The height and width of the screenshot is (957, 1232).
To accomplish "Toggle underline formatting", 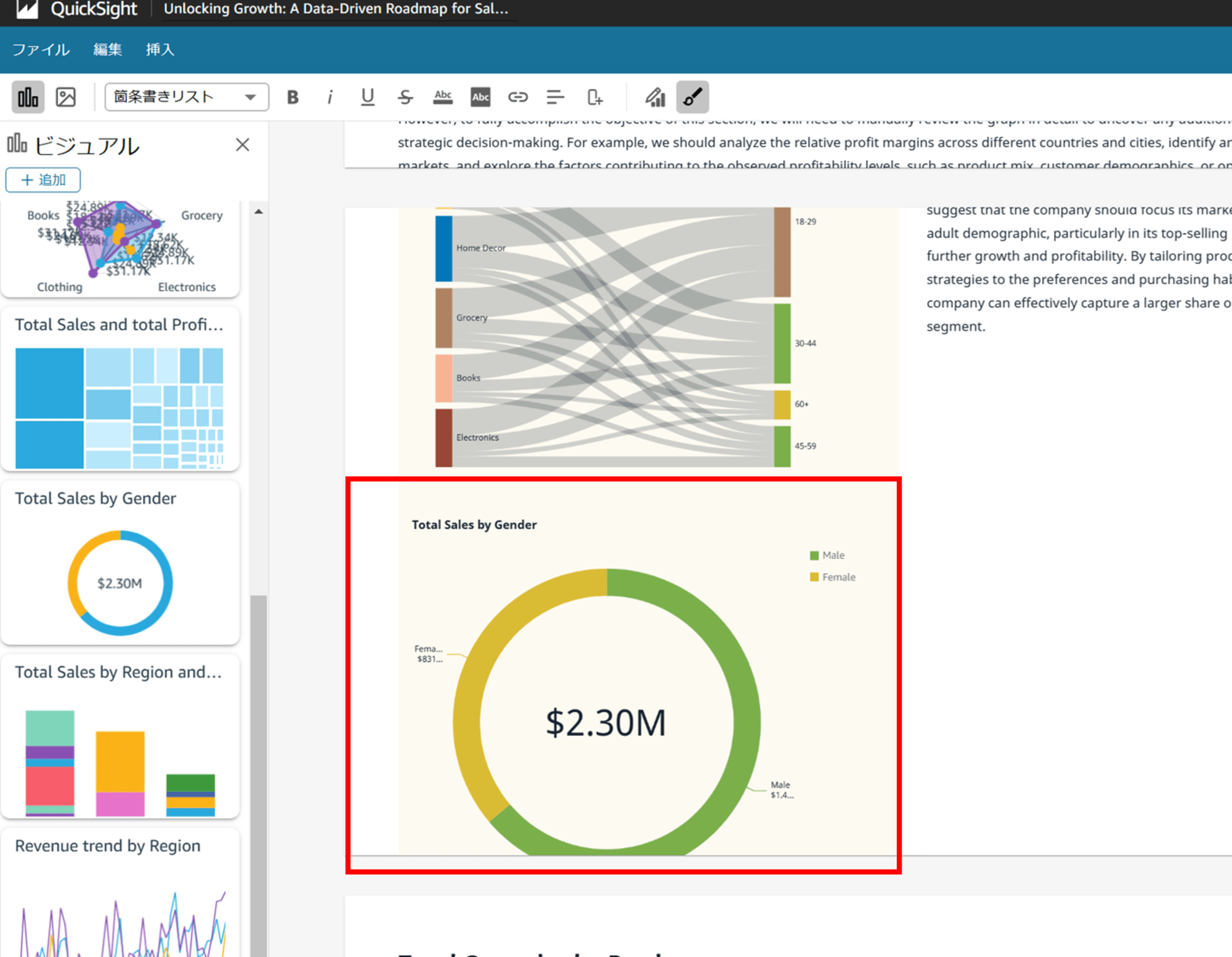I will click(368, 97).
